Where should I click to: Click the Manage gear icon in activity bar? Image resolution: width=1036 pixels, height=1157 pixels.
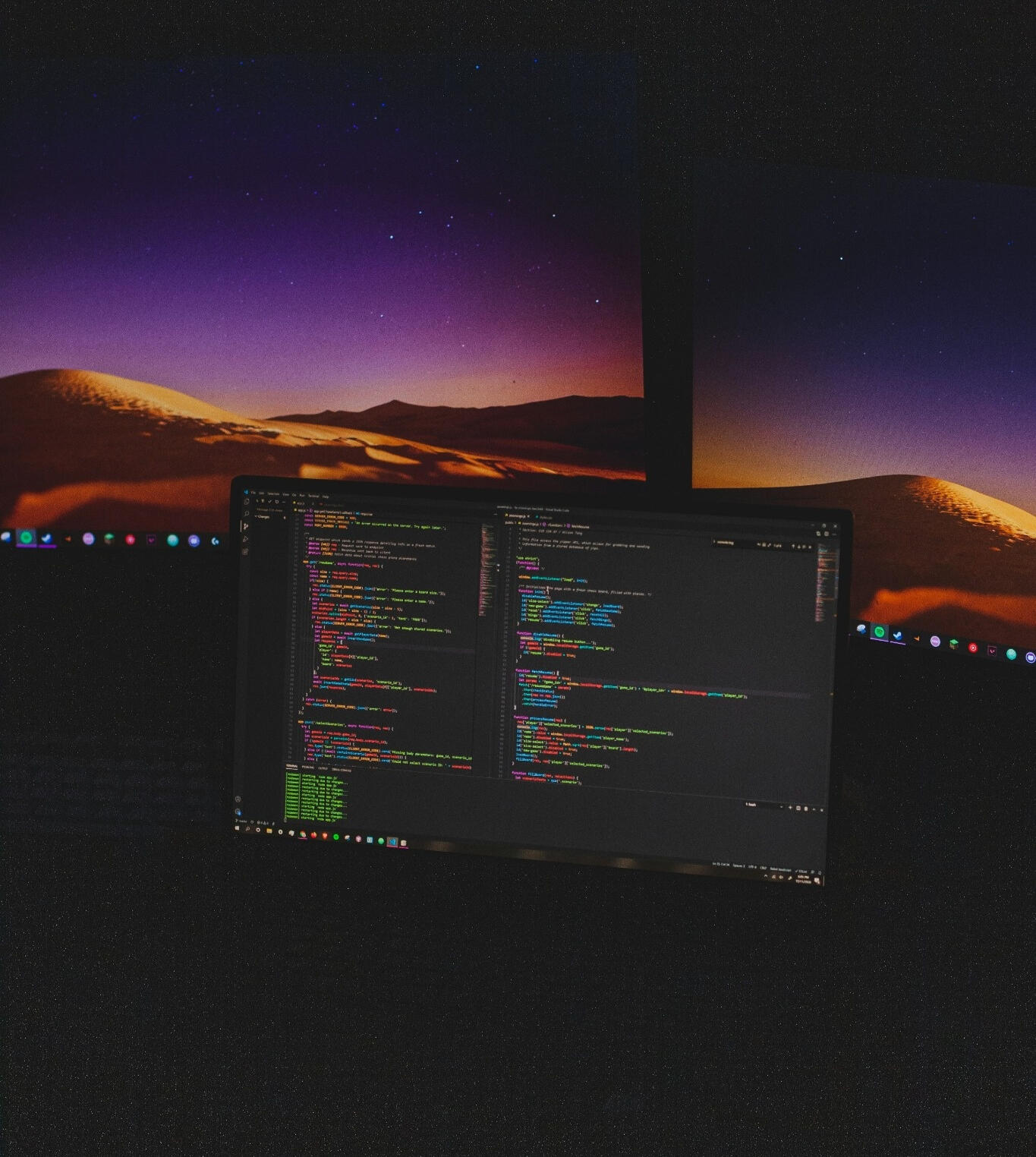238,811
